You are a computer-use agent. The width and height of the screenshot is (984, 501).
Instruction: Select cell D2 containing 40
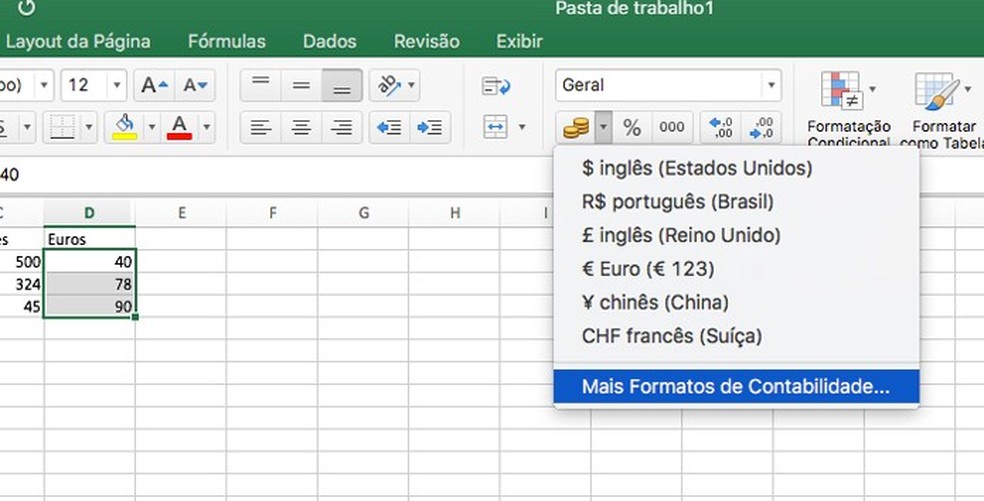[x=90, y=261]
